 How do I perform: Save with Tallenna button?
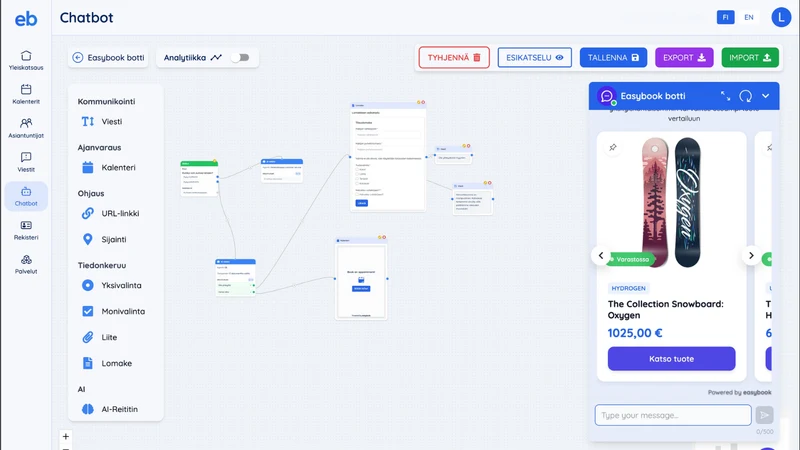pos(613,58)
